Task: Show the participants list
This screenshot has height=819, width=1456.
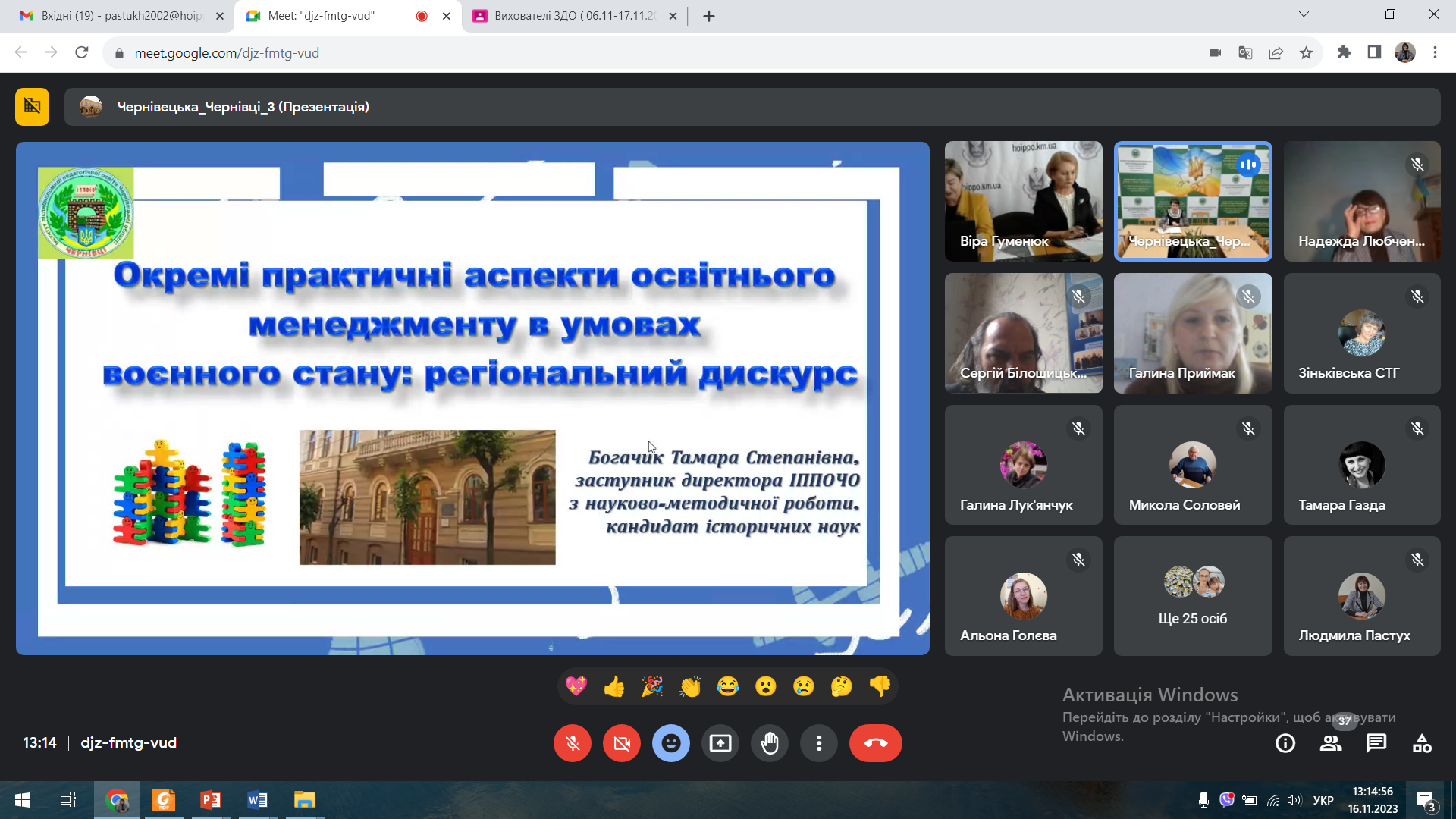Action: (x=1331, y=743)
